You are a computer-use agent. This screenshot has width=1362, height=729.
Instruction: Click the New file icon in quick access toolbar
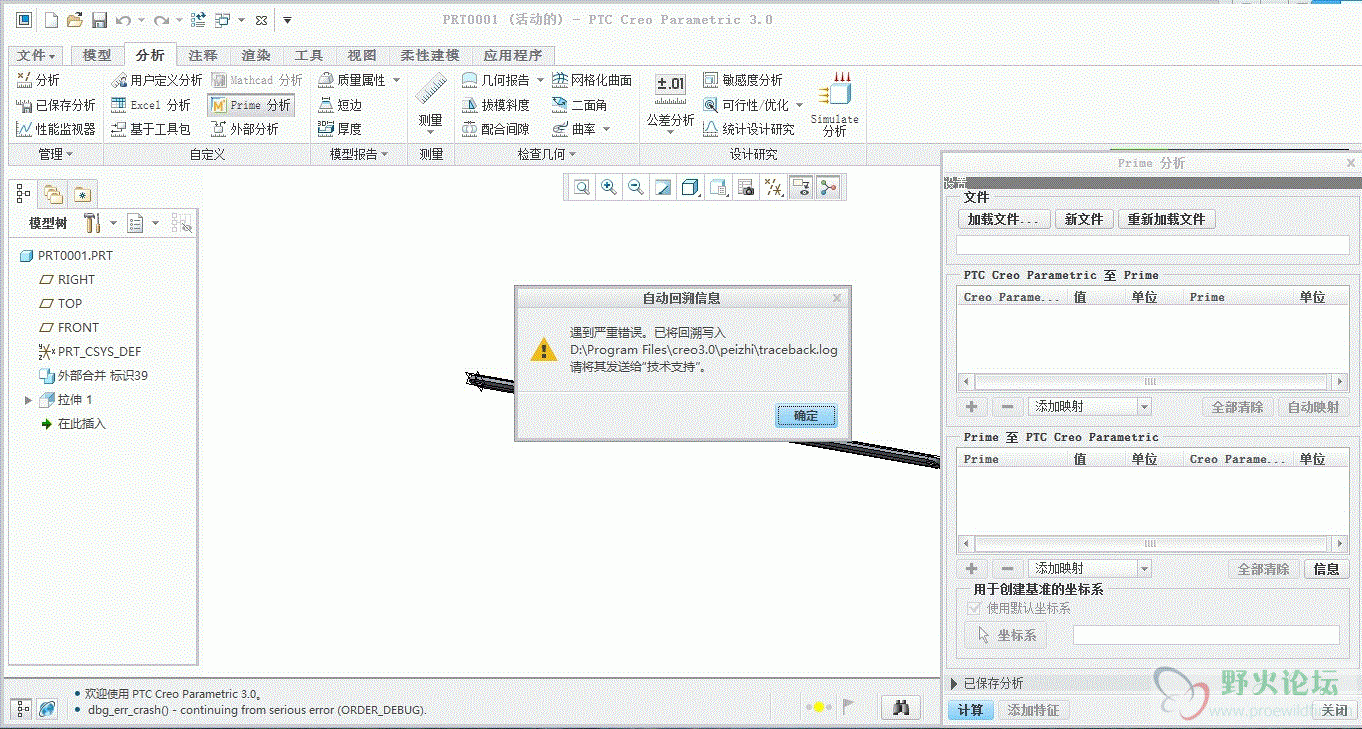click(x=51, y=19)
